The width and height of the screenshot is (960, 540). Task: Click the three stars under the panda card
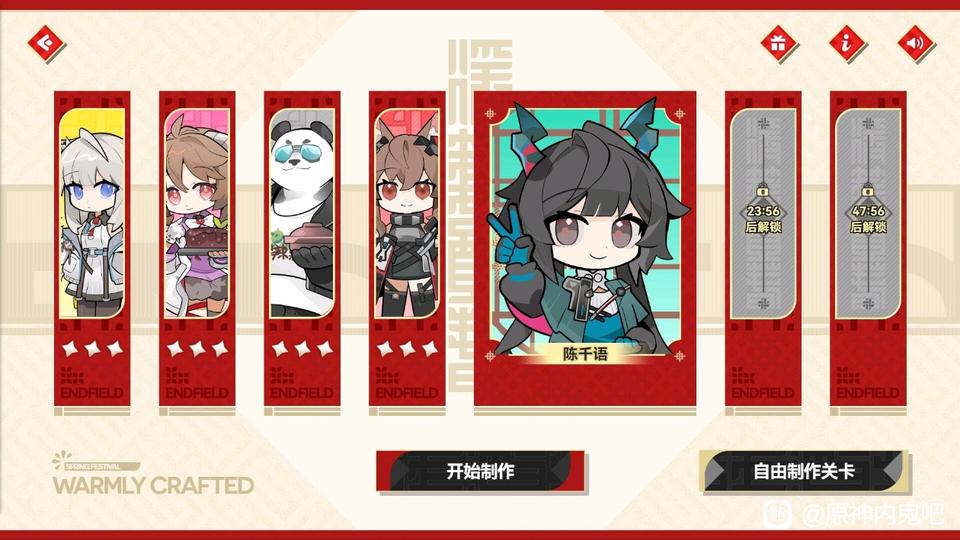click(302, 349)
